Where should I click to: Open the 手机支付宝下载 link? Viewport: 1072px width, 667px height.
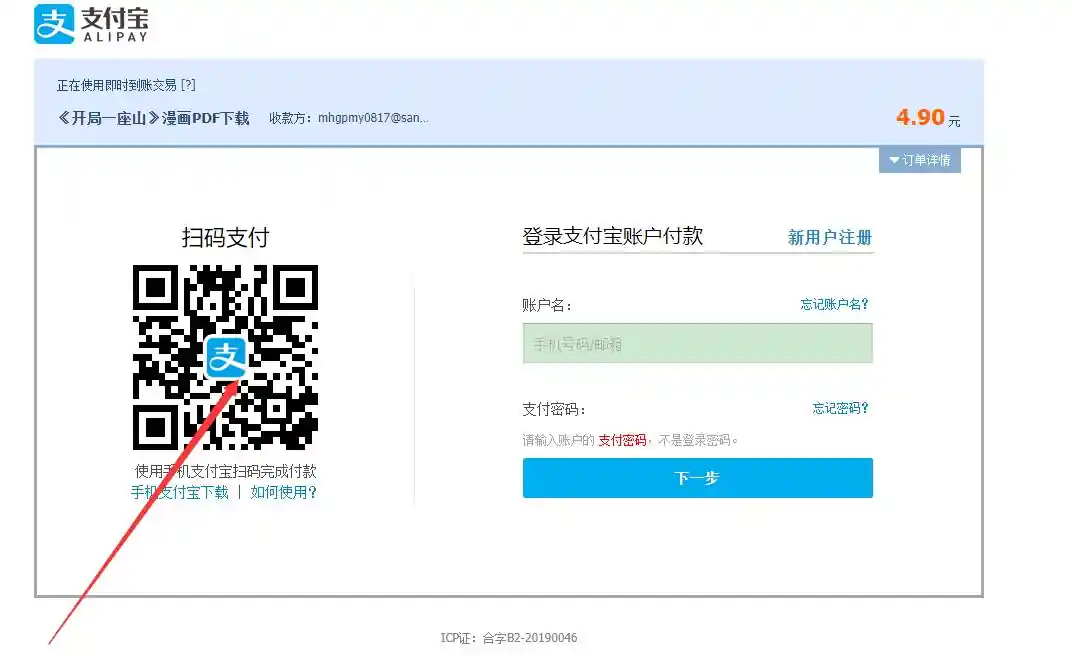point(180,492)
